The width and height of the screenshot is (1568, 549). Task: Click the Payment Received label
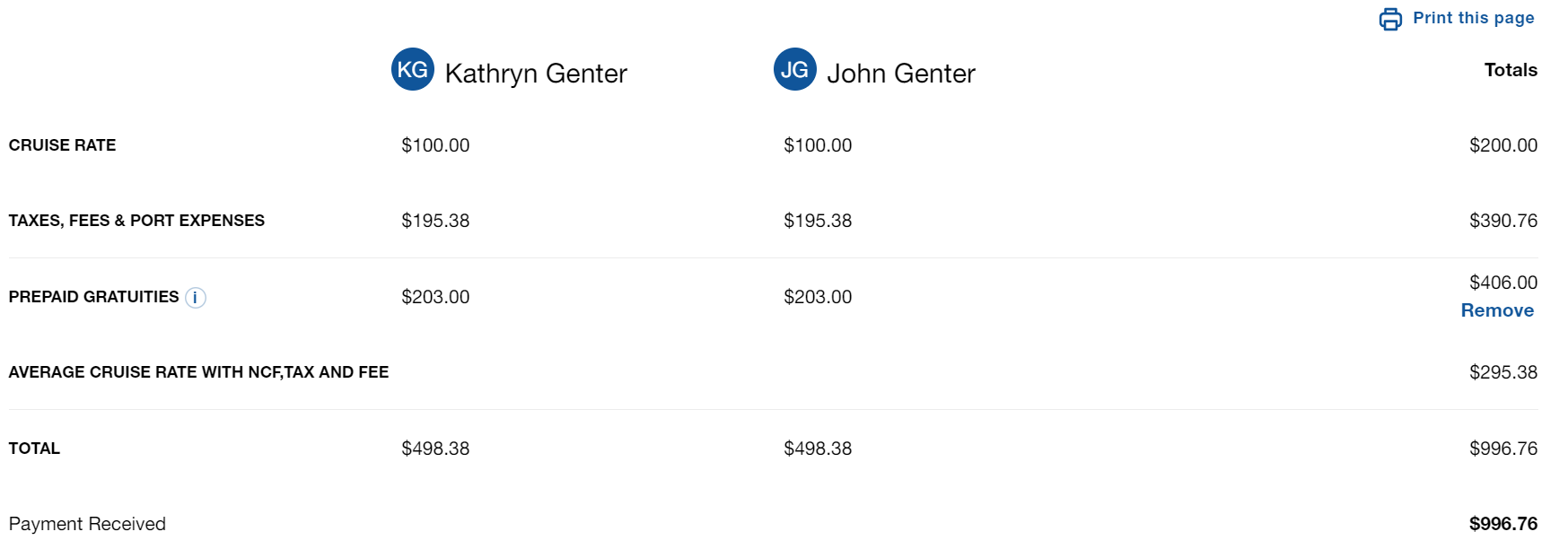pos(87,524)
